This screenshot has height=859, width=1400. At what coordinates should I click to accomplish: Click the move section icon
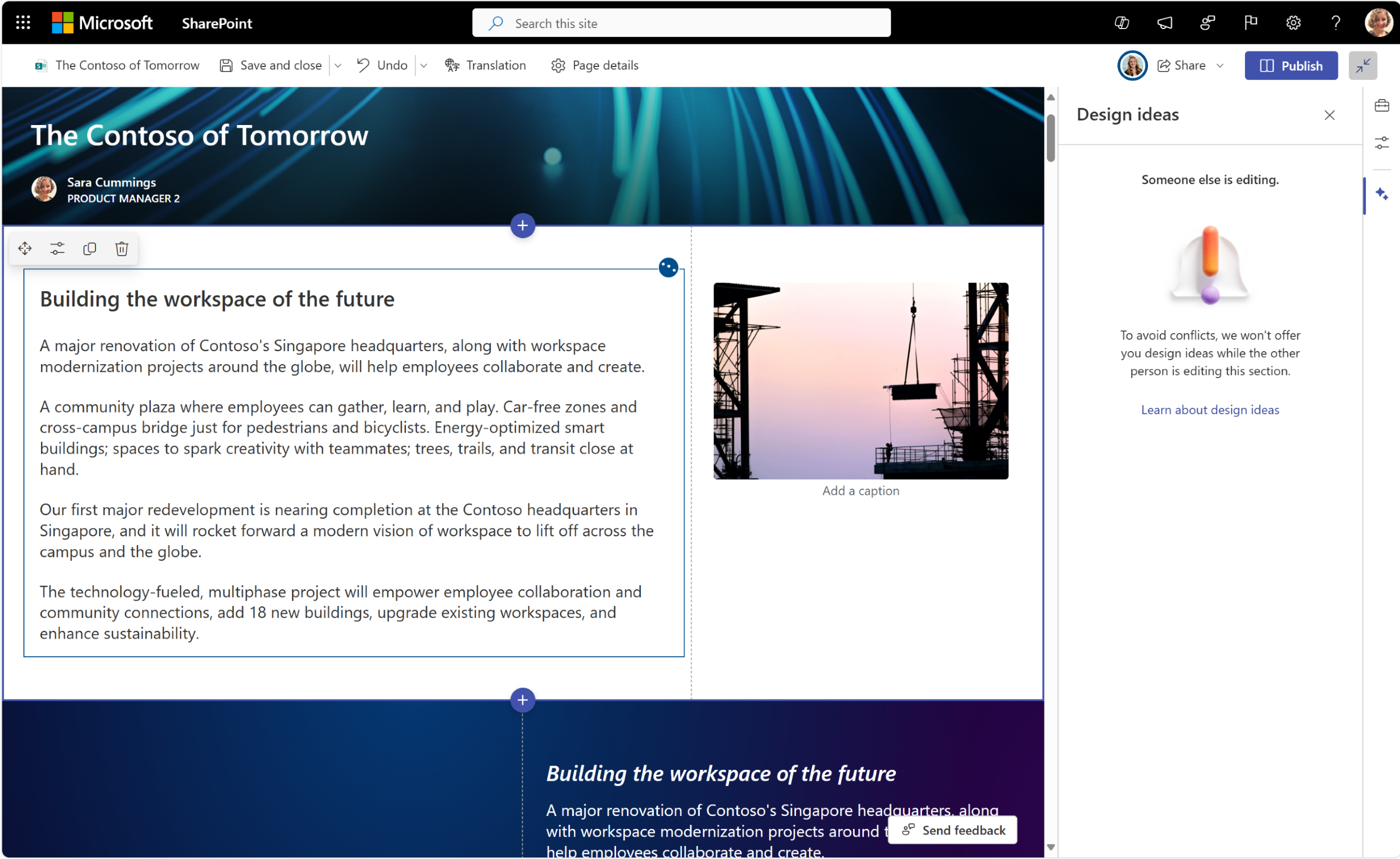25,249
